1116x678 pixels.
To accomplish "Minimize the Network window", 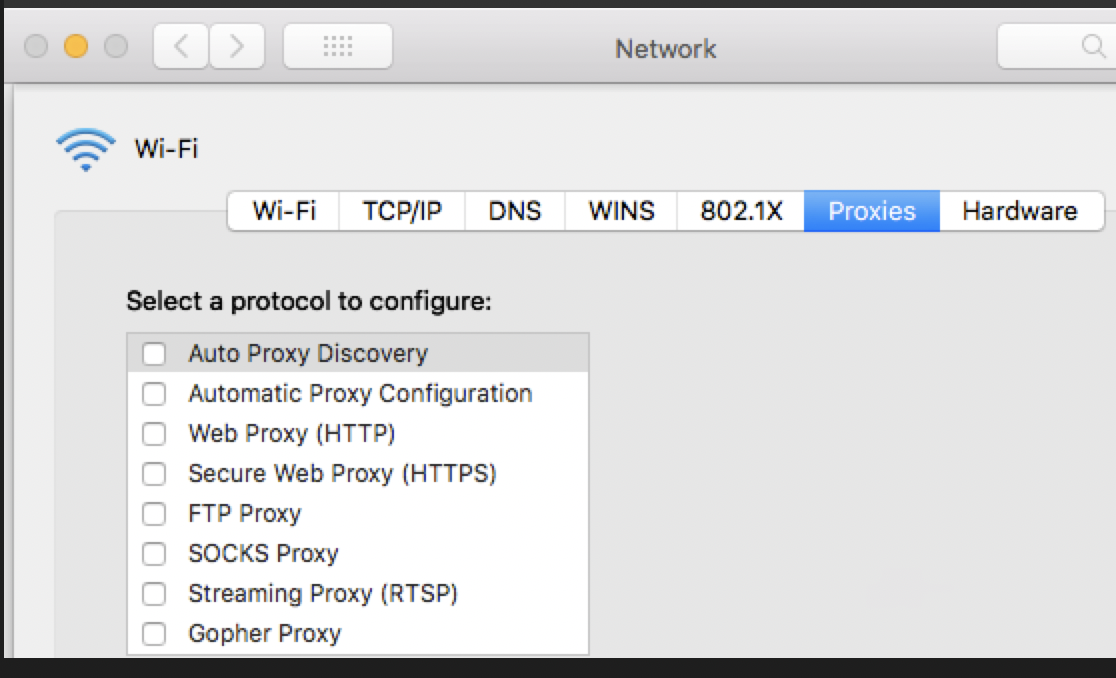I will 76,46.
